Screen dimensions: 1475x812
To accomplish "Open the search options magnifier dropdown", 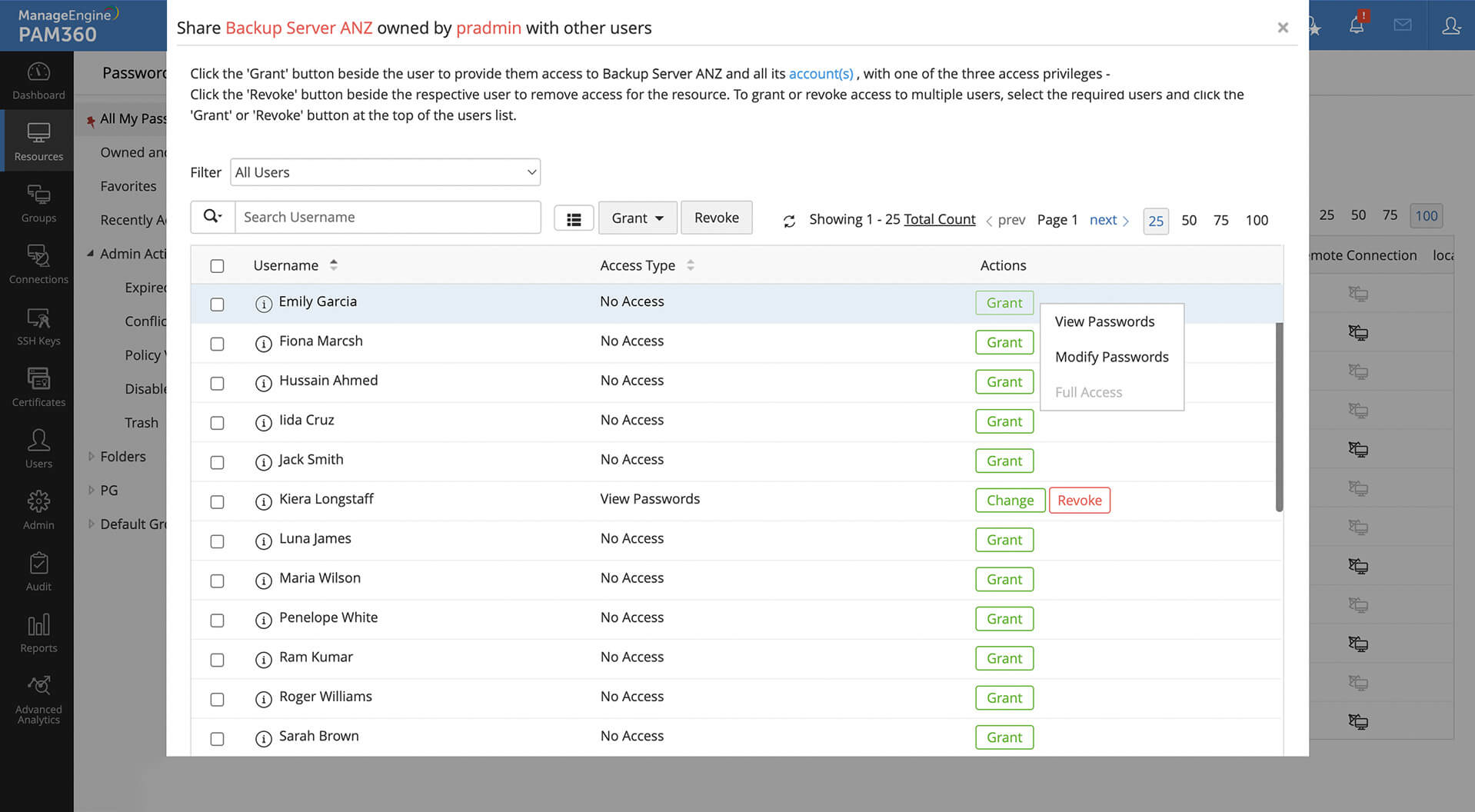I will click(213, 218).
